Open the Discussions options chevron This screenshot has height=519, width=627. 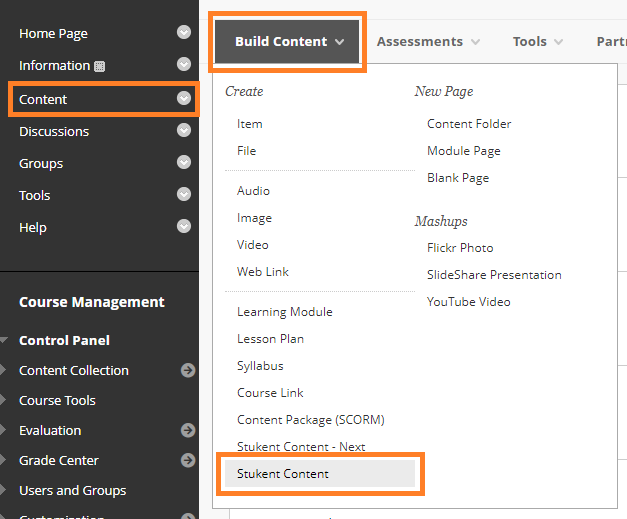184,130
